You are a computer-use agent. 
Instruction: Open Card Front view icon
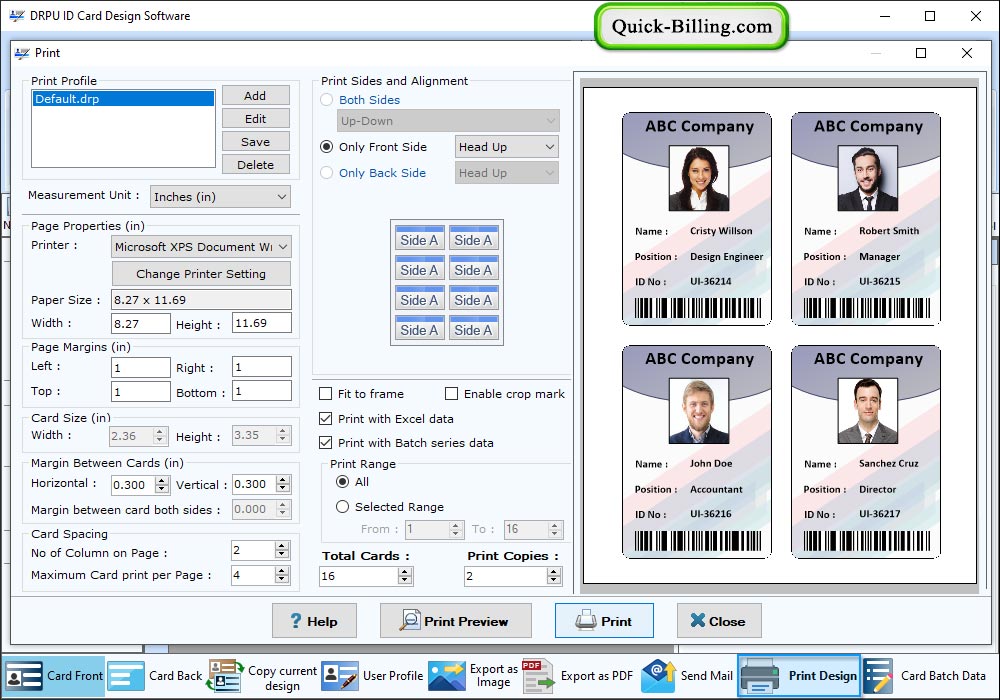24,676
